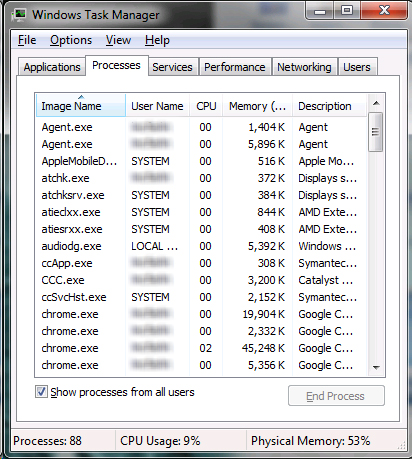The width and height of the screenshot is (412, 459).
Task: Click the Apple Mo... description cell
Action: [x=326, y=161]
